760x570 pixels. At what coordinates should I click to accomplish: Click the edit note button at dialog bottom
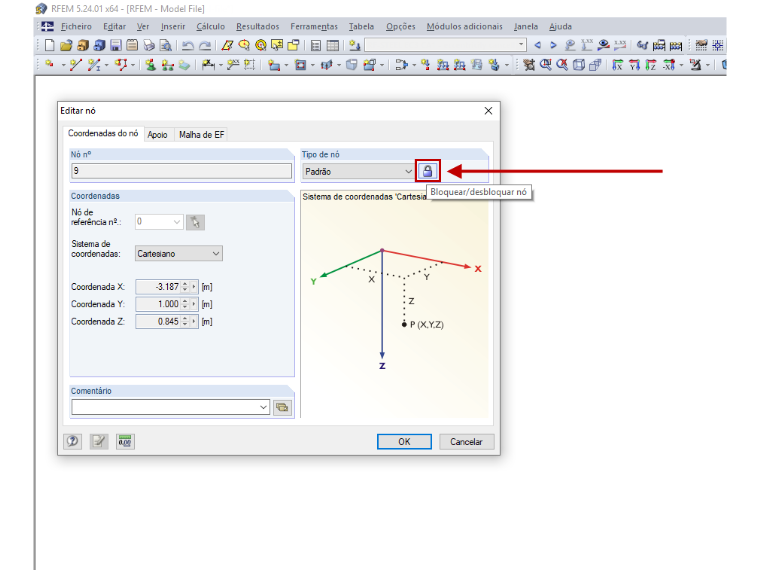(x=99, y=441)
